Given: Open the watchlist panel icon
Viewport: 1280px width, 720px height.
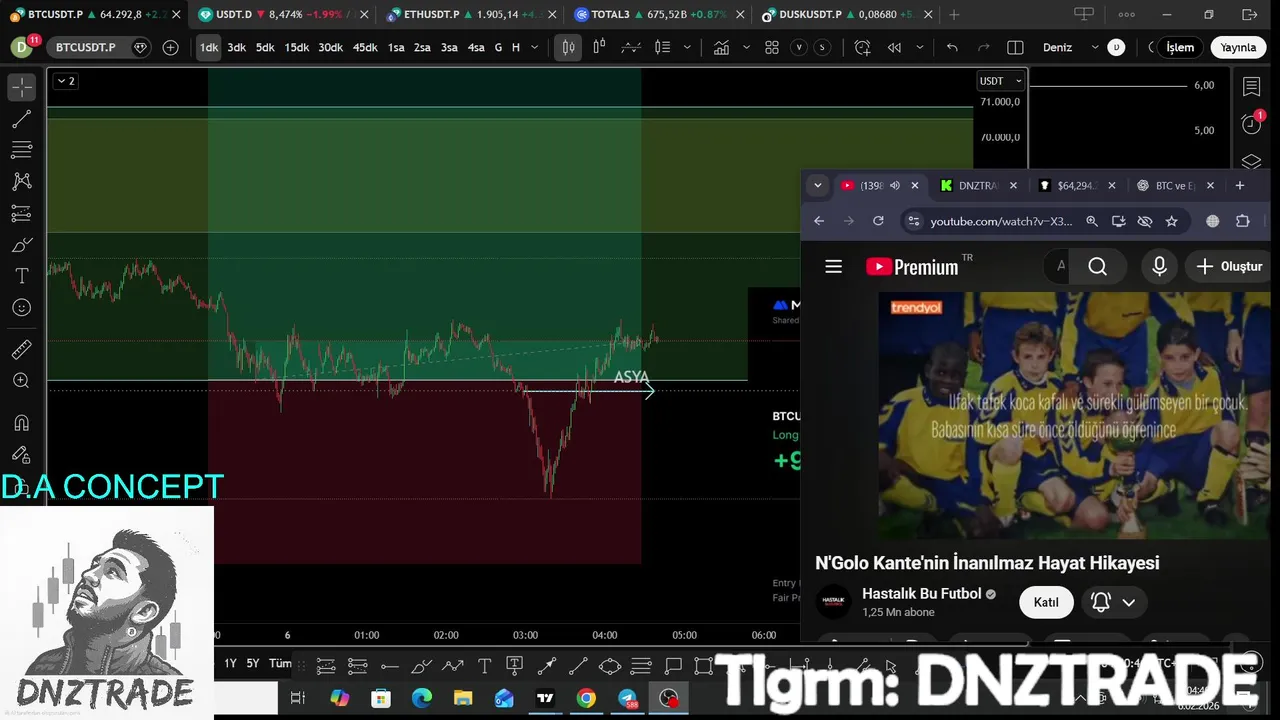Looking at the screenshot, I should [1251, 88].
